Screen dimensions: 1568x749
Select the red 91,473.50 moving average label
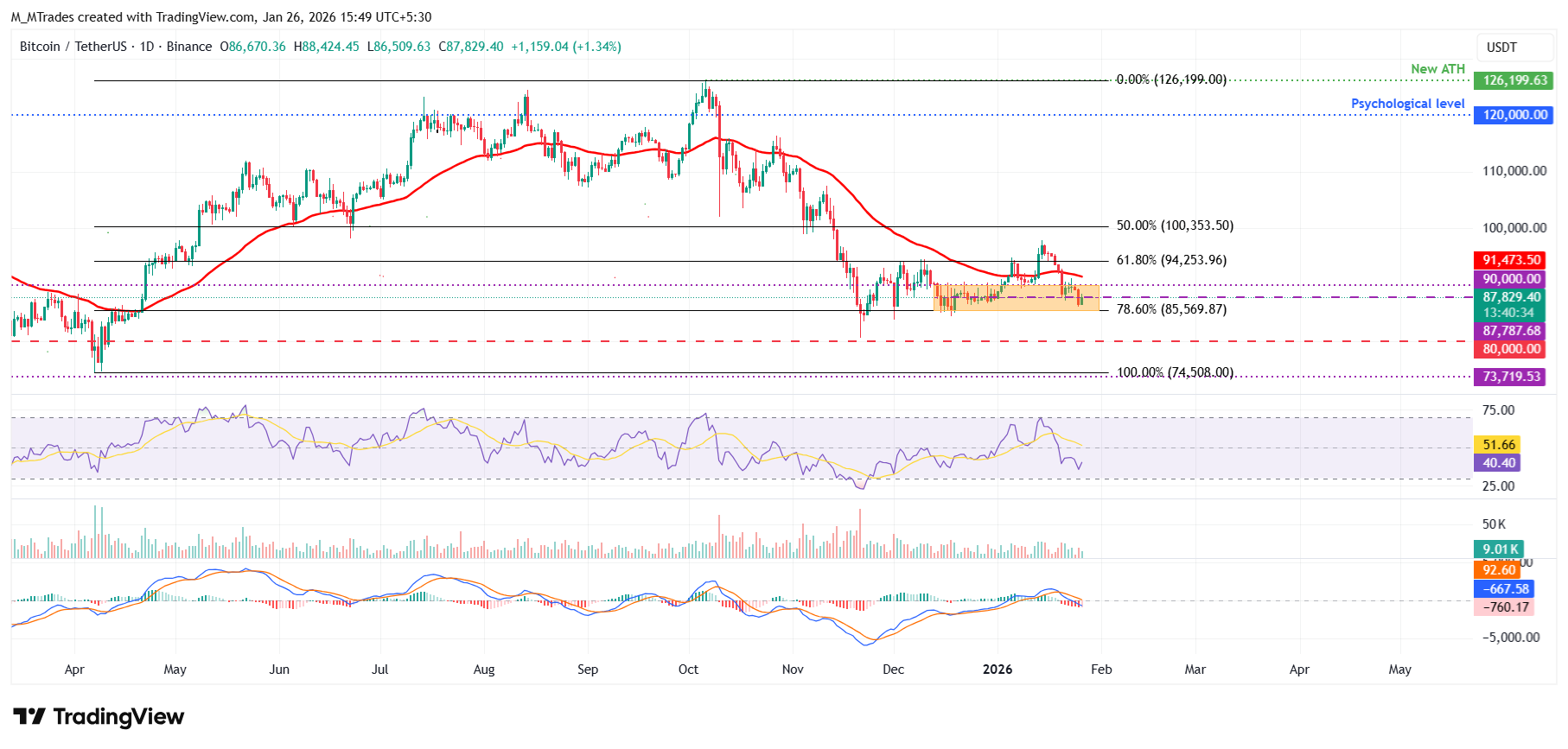[x=1511, y=260]
